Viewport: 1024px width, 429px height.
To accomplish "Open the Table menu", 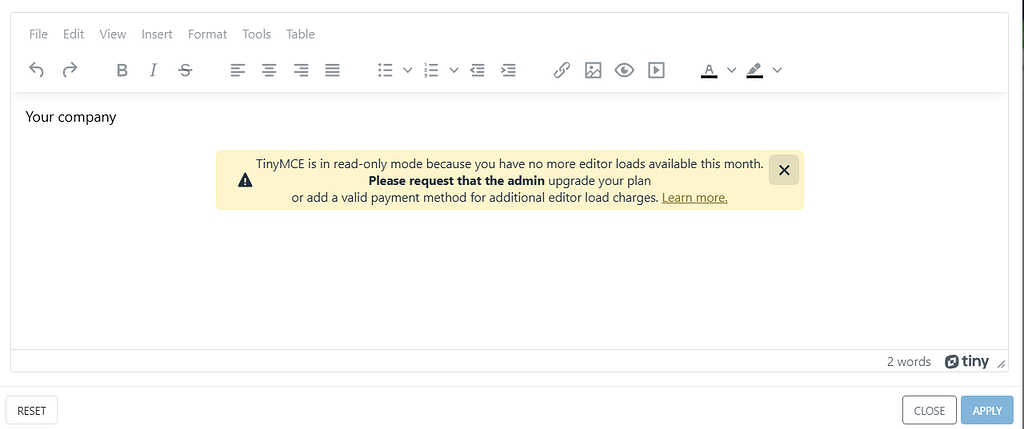I will coord(300,34).
